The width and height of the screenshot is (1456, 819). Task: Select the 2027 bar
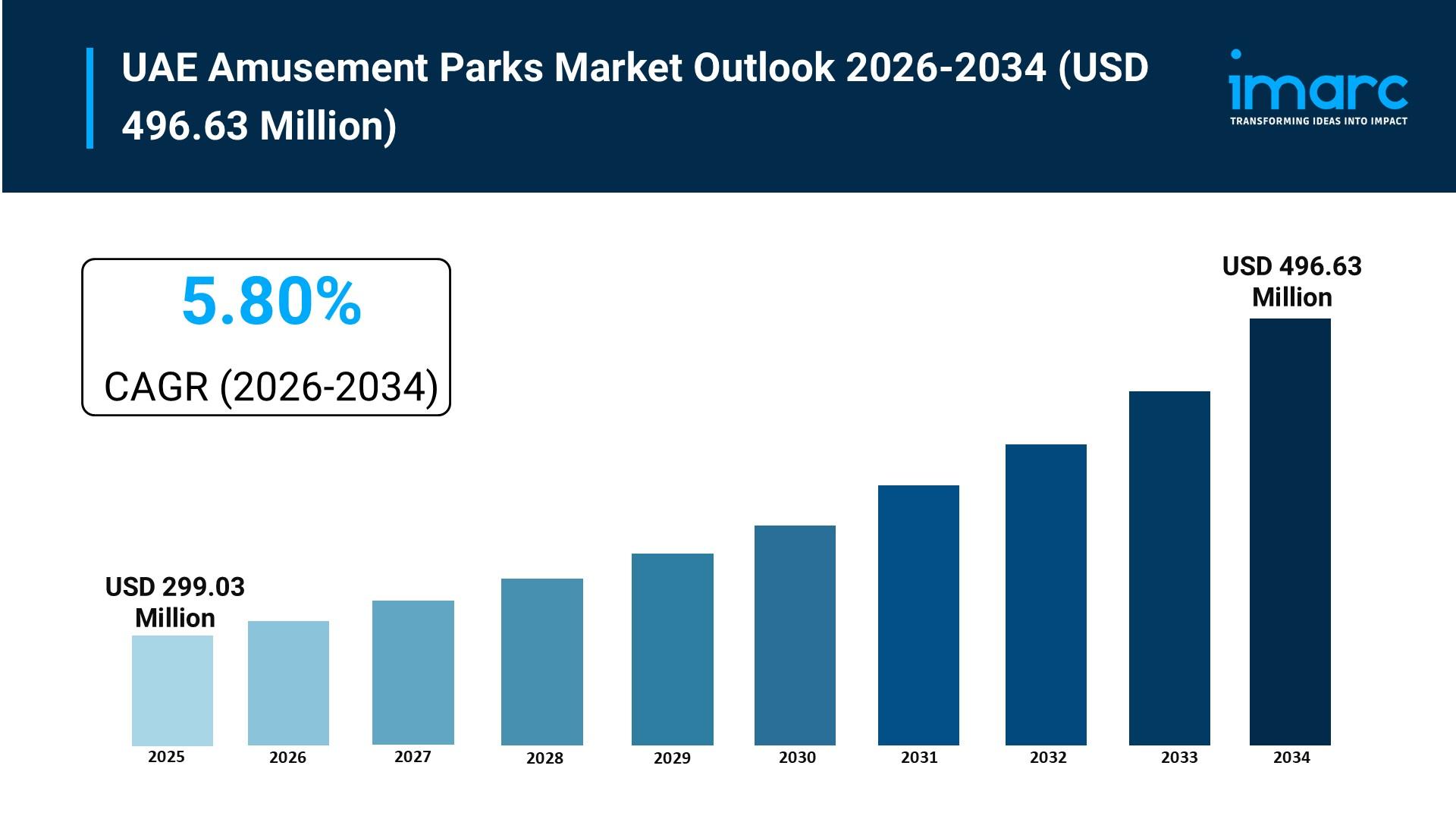(x=413, y=673)
